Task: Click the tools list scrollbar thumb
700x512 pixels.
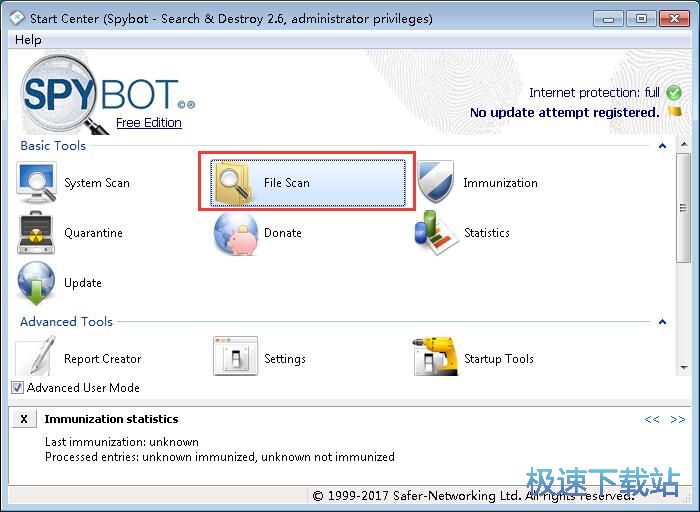Action: (683, 208)
